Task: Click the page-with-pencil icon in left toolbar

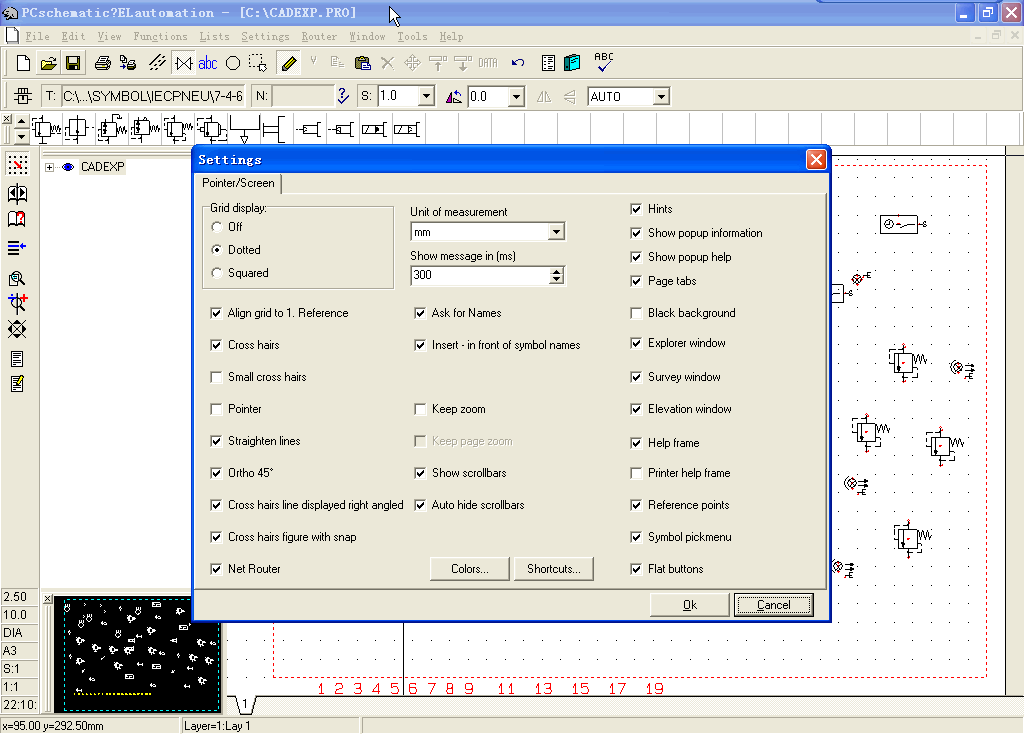Action: [x=17, y=384]
